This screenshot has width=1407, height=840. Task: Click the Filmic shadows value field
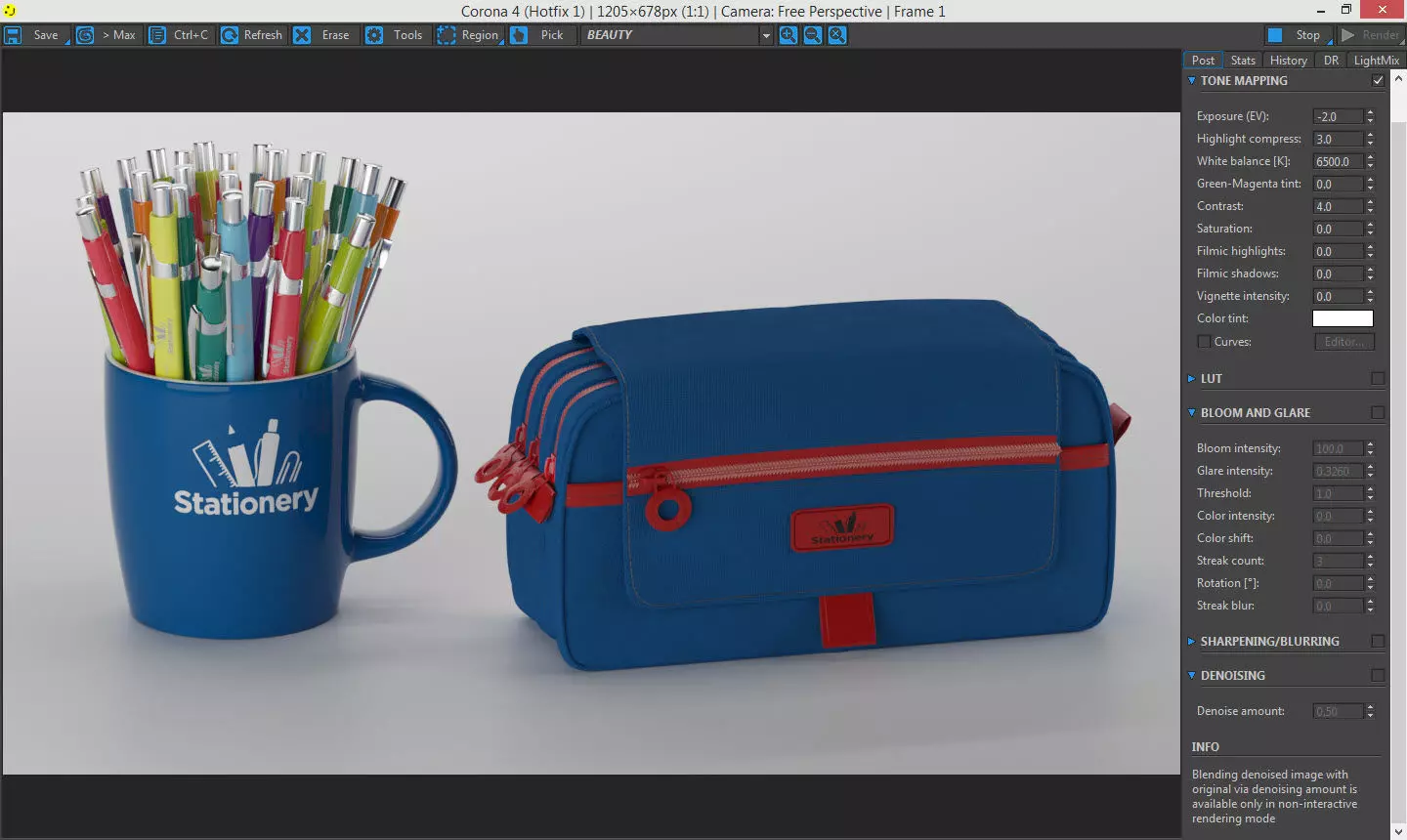point(1338,273)
